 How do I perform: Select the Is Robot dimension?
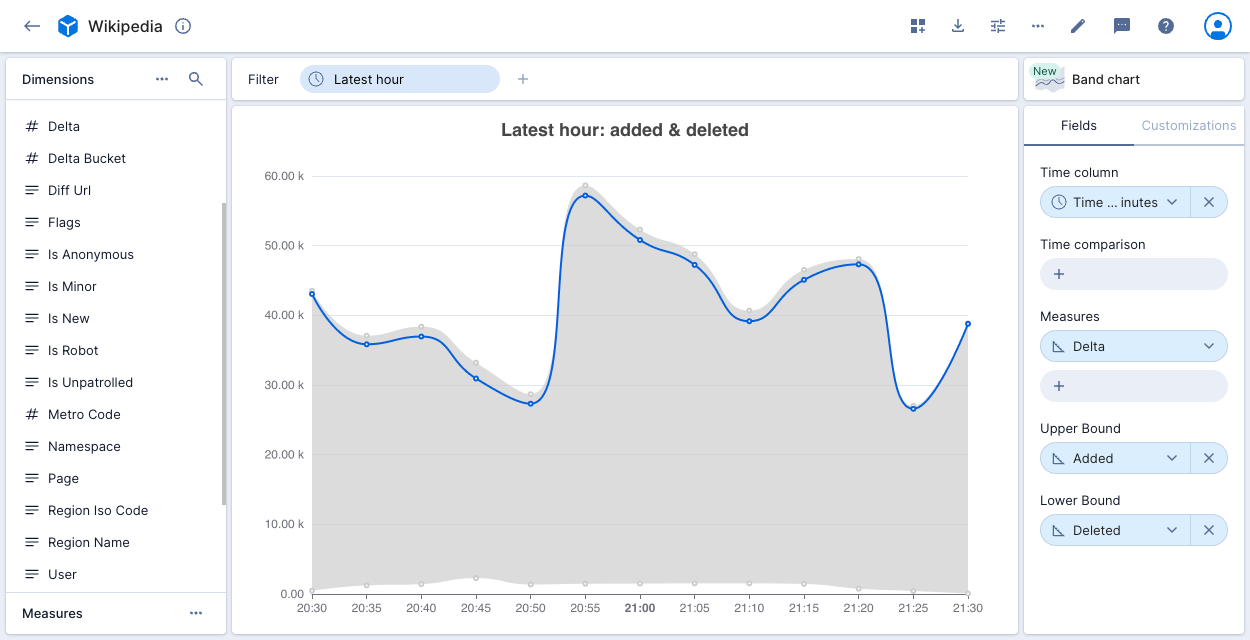tap(73, 350)
